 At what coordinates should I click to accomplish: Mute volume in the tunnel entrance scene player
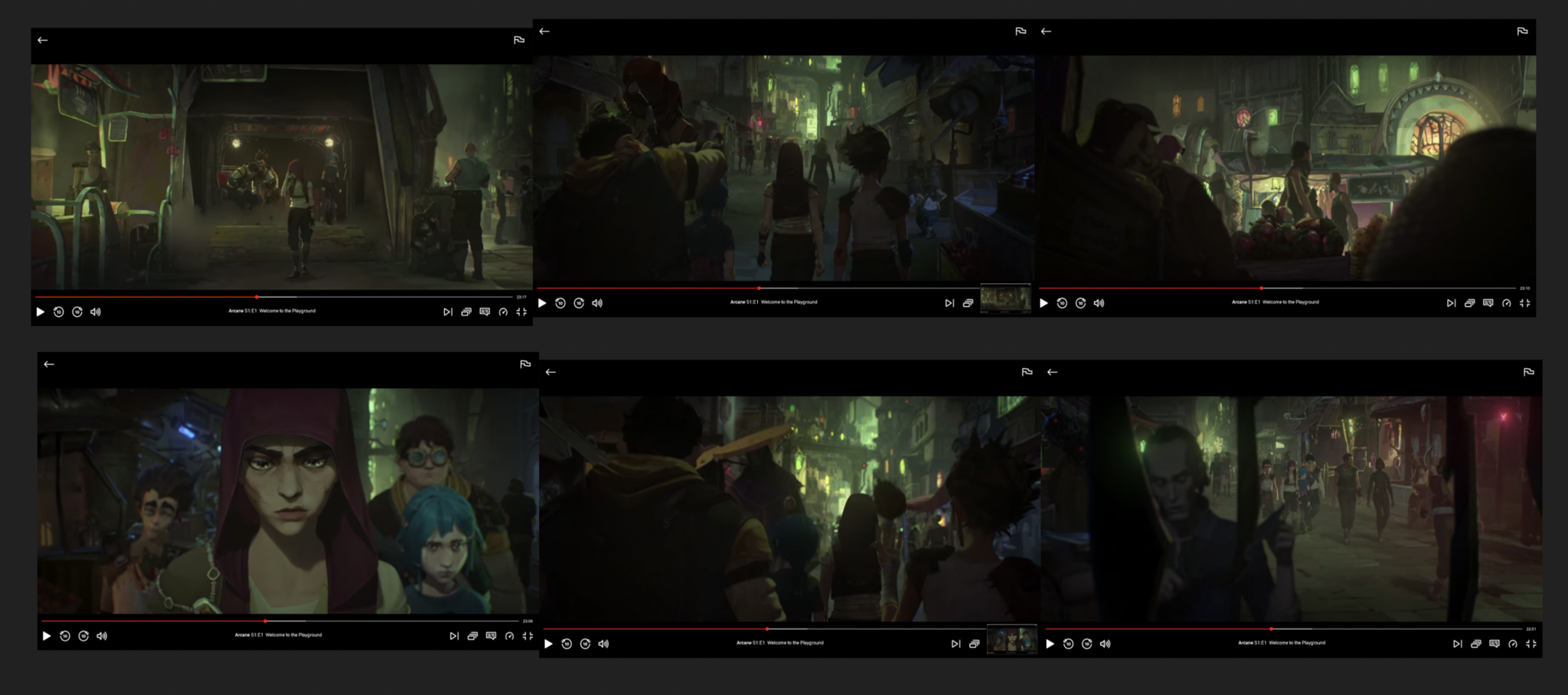(96, 312)
